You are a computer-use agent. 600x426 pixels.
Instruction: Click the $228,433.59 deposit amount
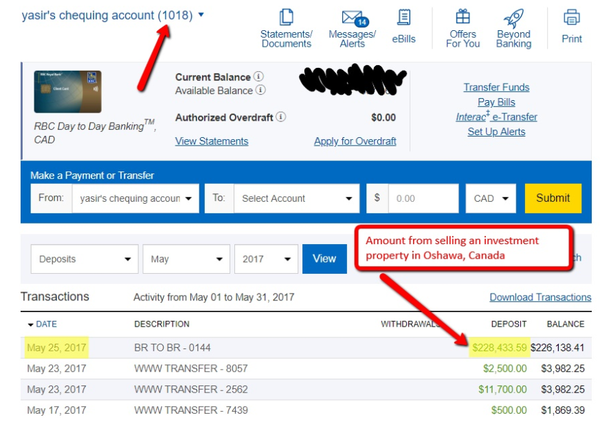[499, 348]
